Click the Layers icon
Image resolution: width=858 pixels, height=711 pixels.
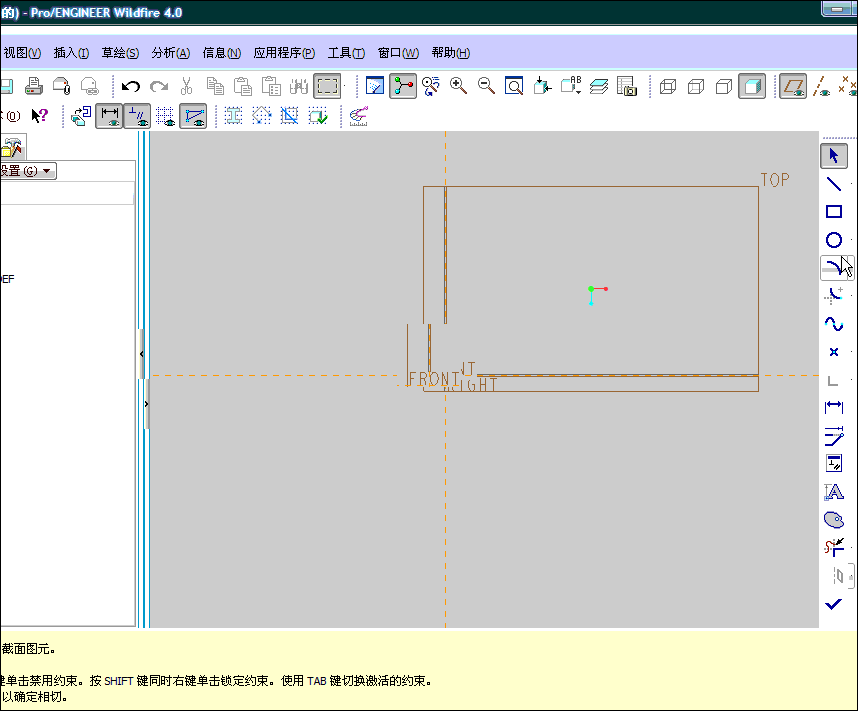tap(599, 86)
